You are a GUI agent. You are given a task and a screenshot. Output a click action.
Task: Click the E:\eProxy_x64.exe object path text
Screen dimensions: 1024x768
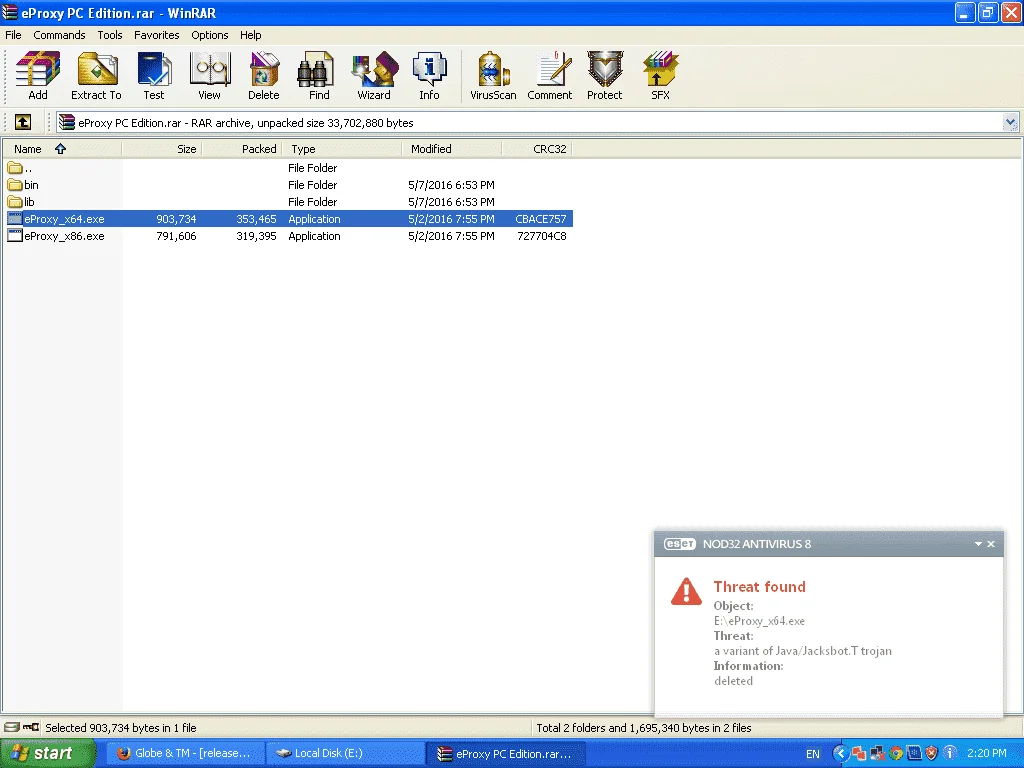tap(759, 620)
